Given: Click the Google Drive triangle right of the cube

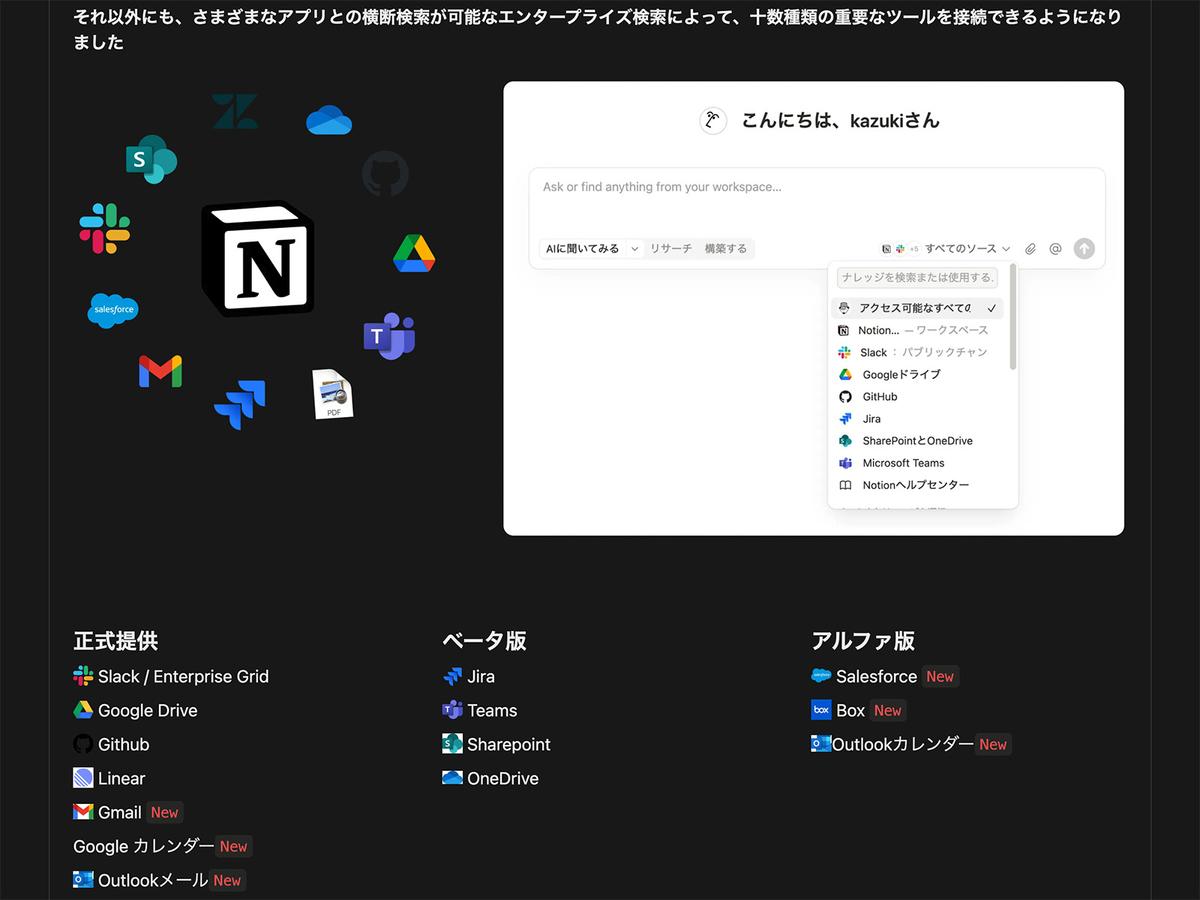Looking at the screenshot, I should [x=414, y=253].
